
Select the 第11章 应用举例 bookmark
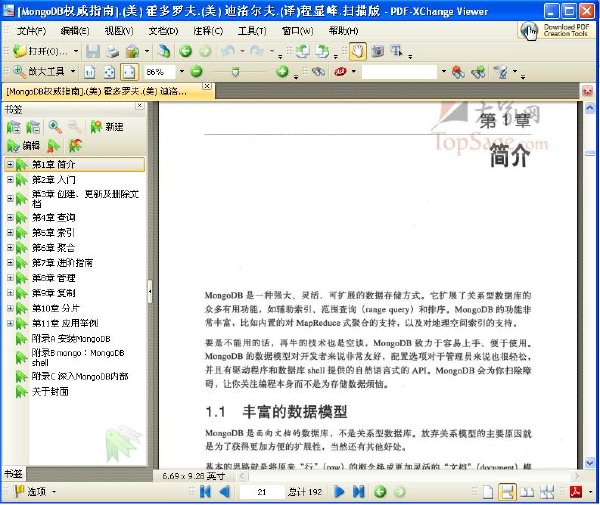(65, 324)
